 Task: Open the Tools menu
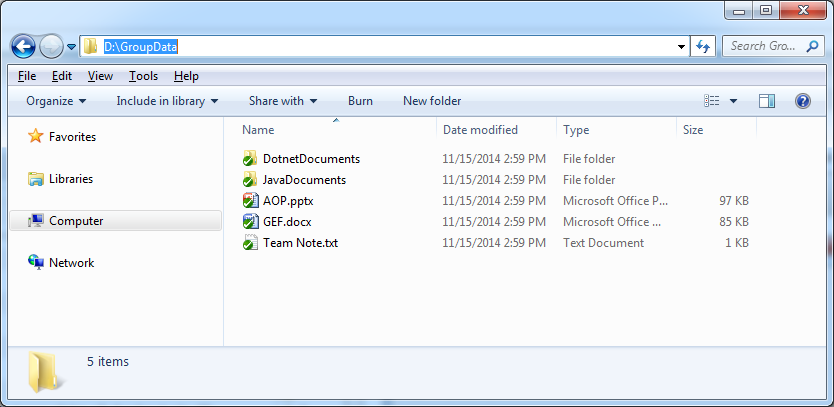pyautogui.click(x=143, y=76)
